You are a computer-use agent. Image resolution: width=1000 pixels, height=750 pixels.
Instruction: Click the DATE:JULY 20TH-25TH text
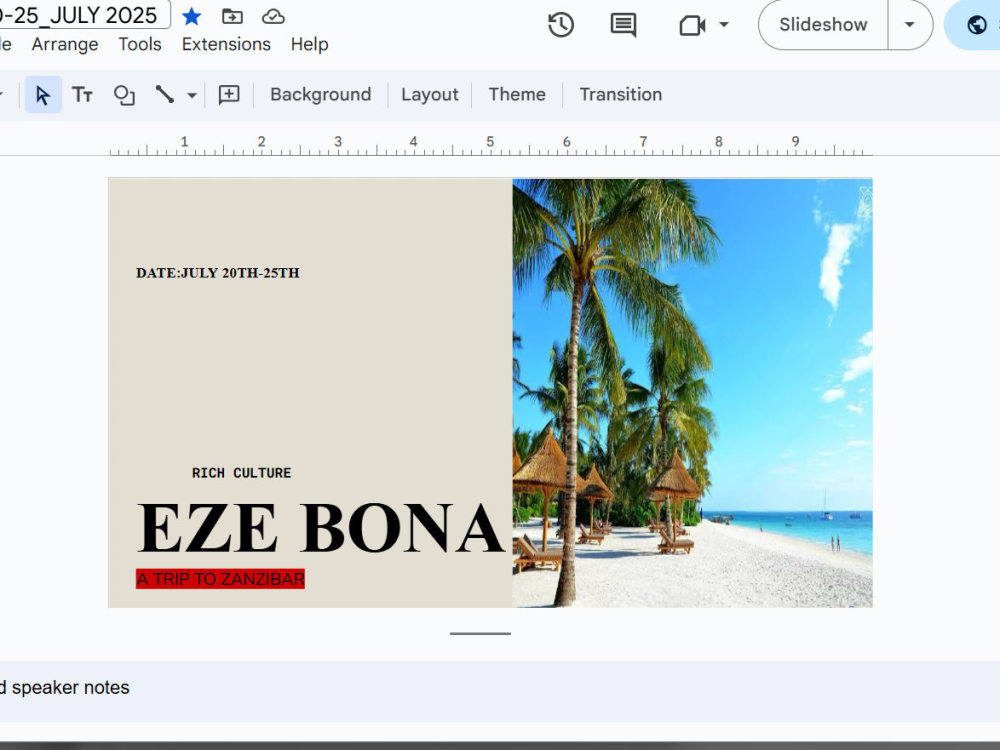[217, 273]
